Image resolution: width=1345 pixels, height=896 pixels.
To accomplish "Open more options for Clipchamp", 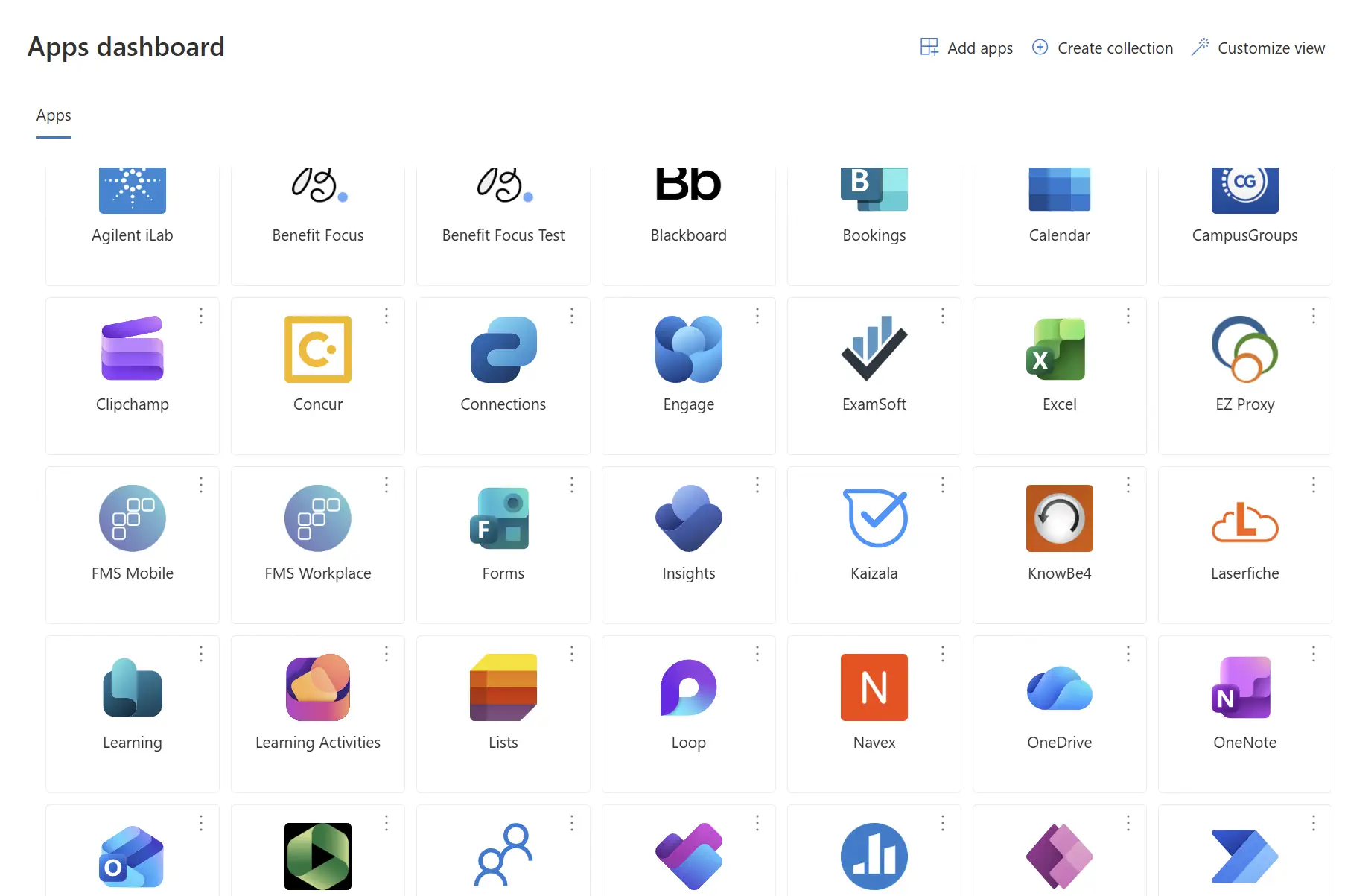I will pos(201,316).
